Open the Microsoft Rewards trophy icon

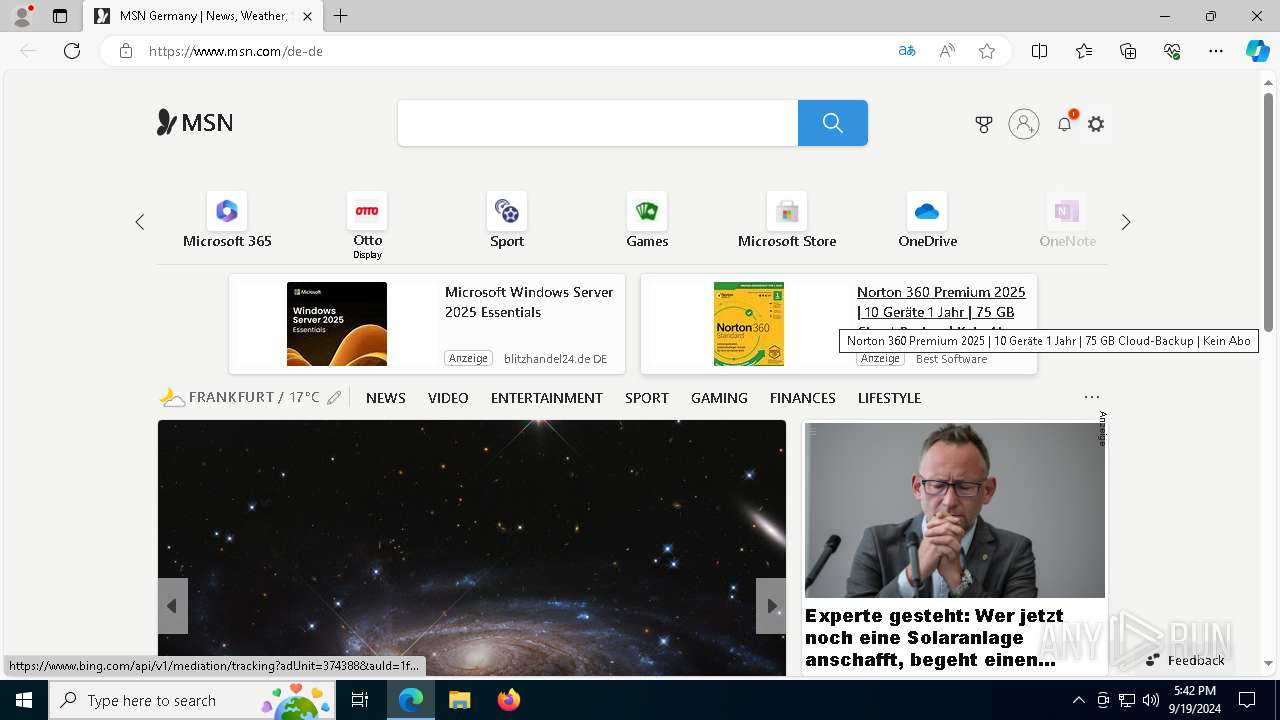pyautogui.click(x=984, y=124)
